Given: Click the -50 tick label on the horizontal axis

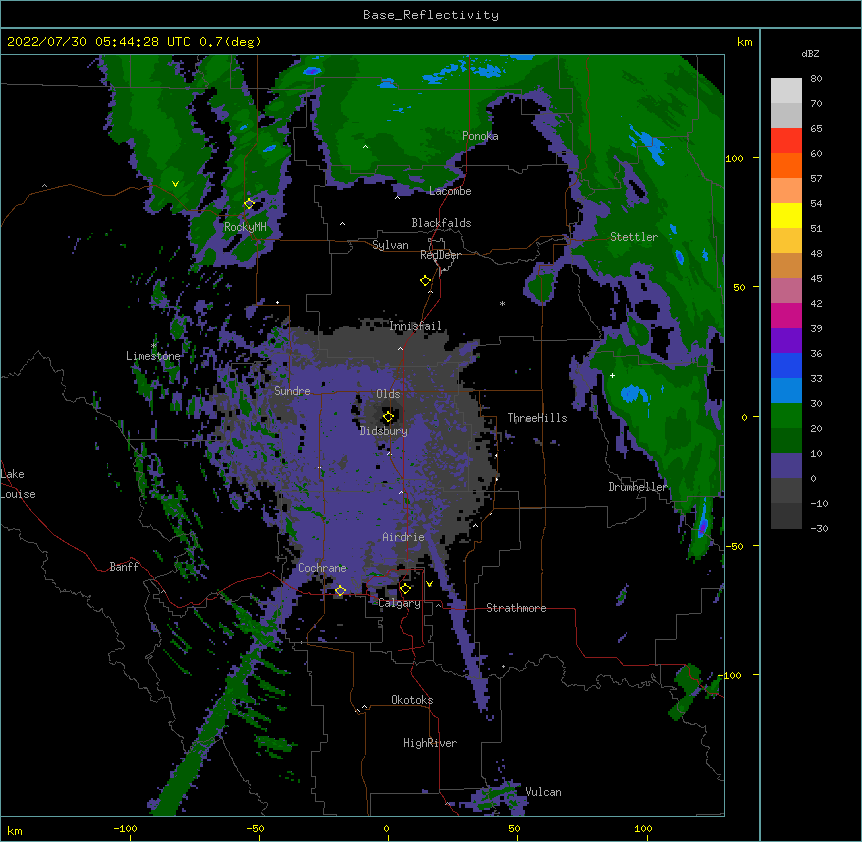Looking at the screenshot, I should [x=255, y=829].
